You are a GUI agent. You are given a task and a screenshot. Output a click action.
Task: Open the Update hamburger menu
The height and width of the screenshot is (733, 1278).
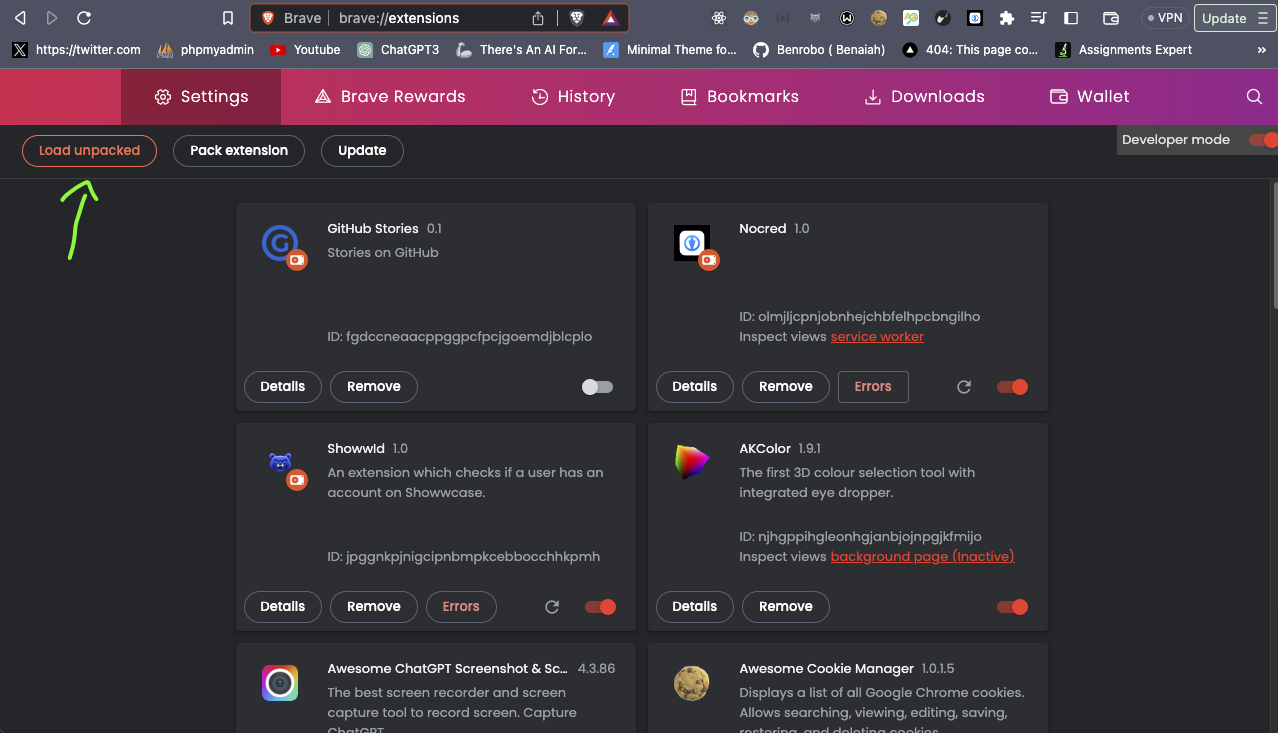point(1235,18)
